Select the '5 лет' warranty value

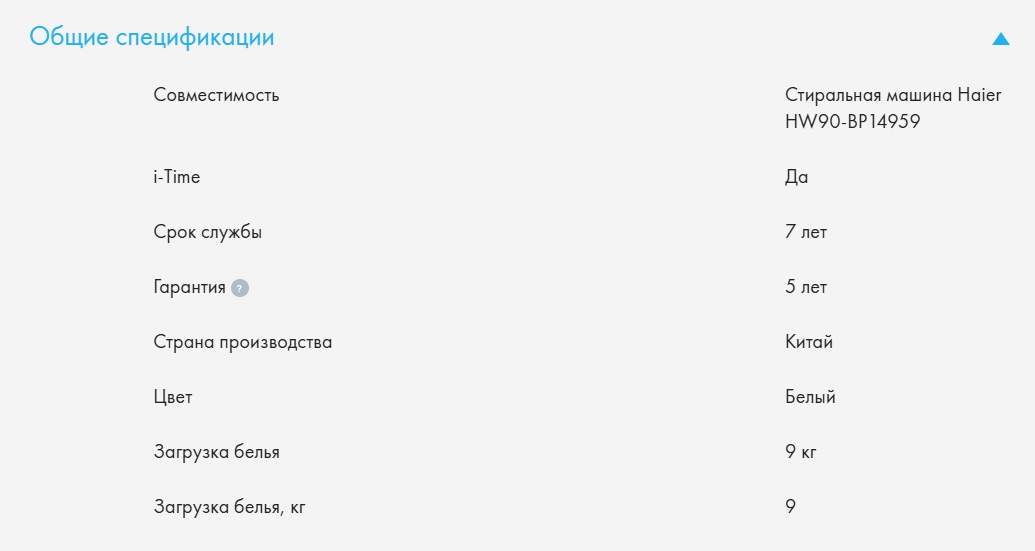(x=806, y=288)
